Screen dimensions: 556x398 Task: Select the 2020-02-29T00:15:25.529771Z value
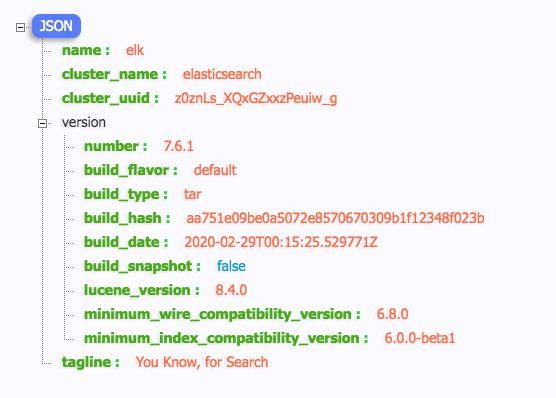tap(281, 242)
